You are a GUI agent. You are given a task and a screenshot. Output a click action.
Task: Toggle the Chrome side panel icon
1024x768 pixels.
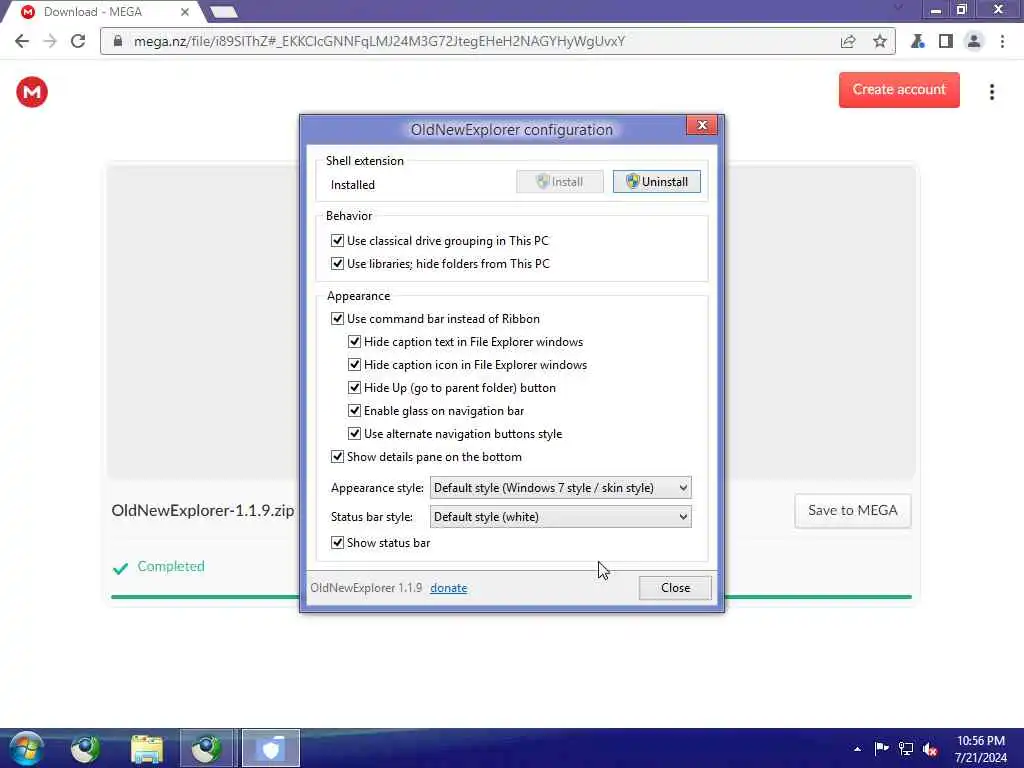coord(945,41)
